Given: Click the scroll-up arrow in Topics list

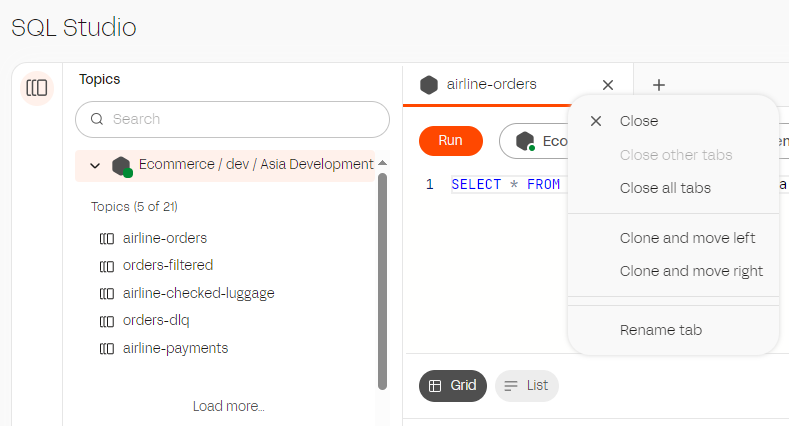Looking at the screenshot, I should (382, 163).
